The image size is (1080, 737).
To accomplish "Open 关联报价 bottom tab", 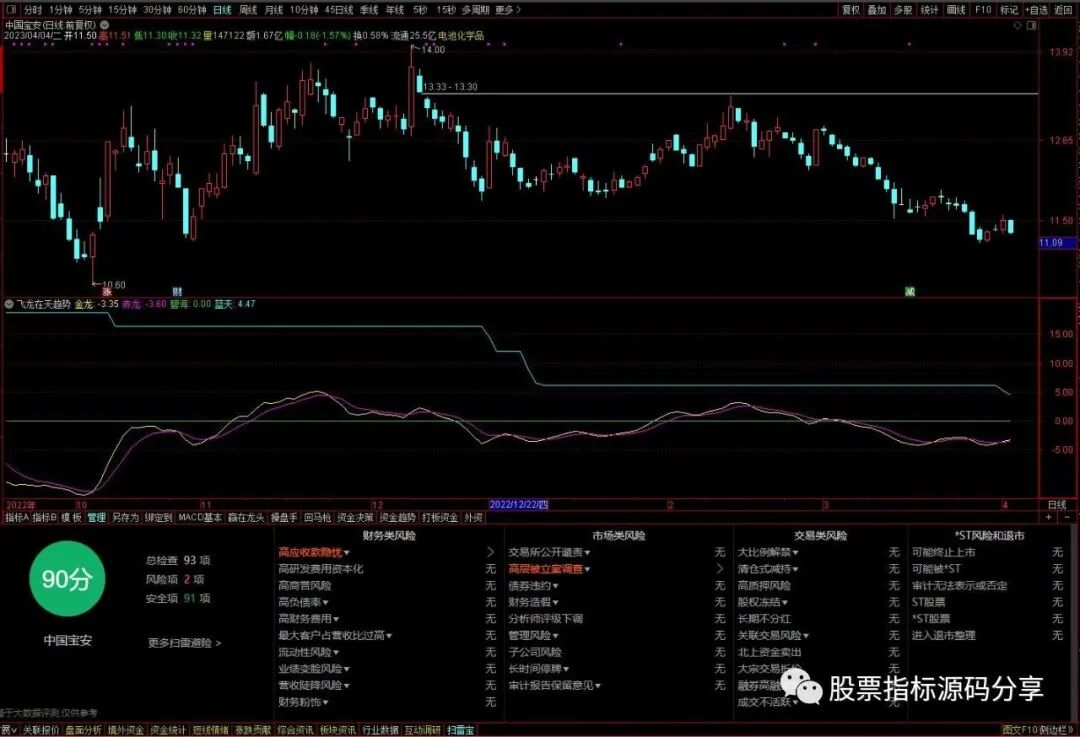I will [x=41, y=730].
